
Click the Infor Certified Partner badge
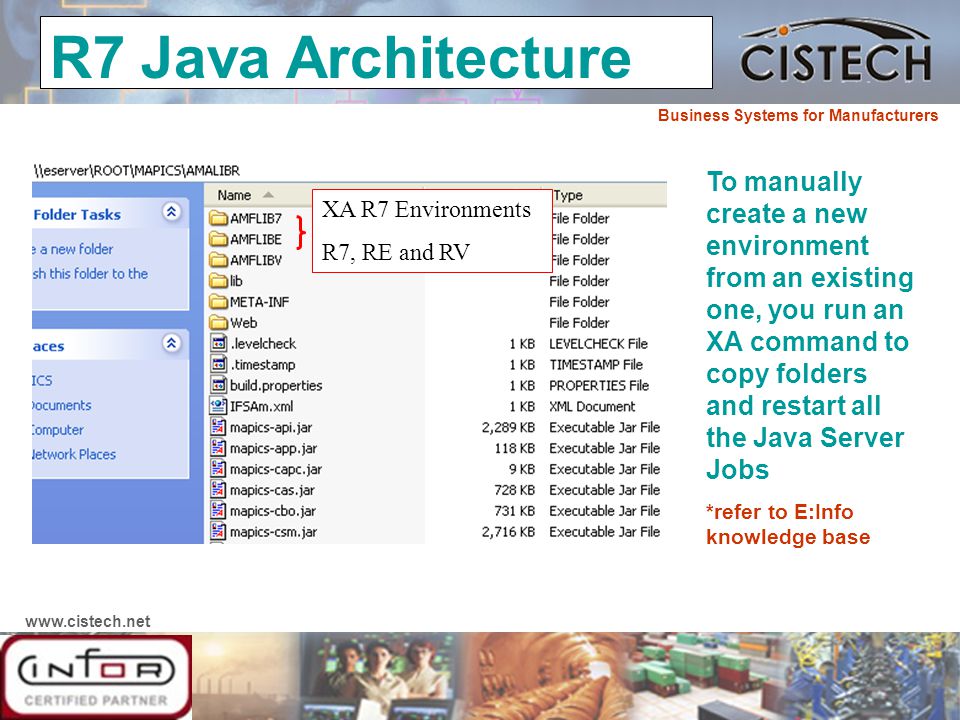tap(96, 677)
